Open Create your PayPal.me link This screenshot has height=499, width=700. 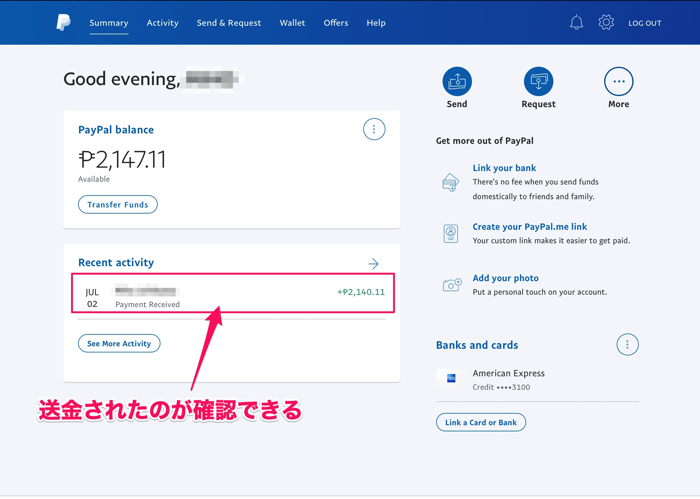tap(530, 227)
